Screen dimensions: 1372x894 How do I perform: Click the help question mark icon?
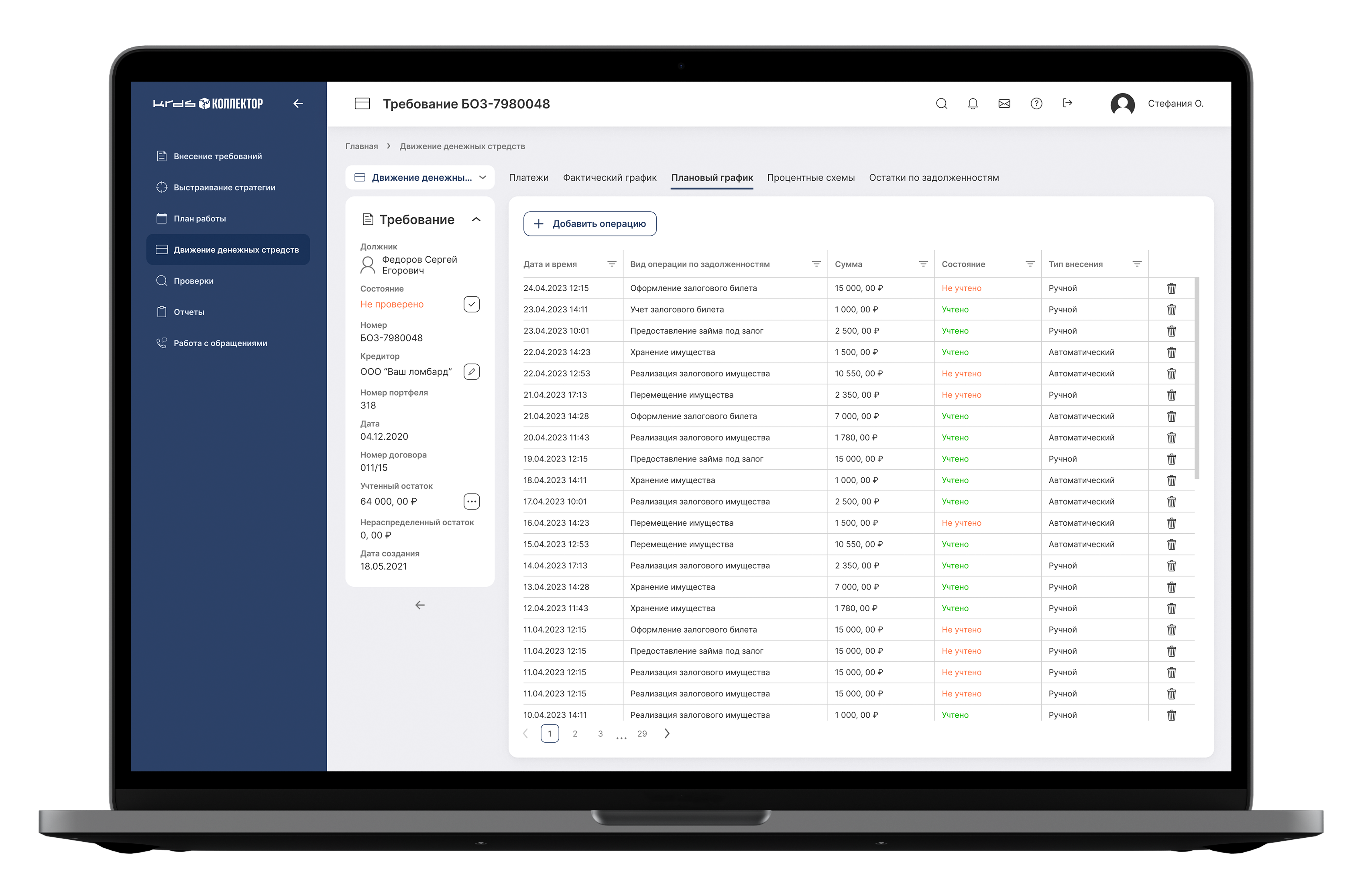pyautogui.click(x=1036, y=104)
